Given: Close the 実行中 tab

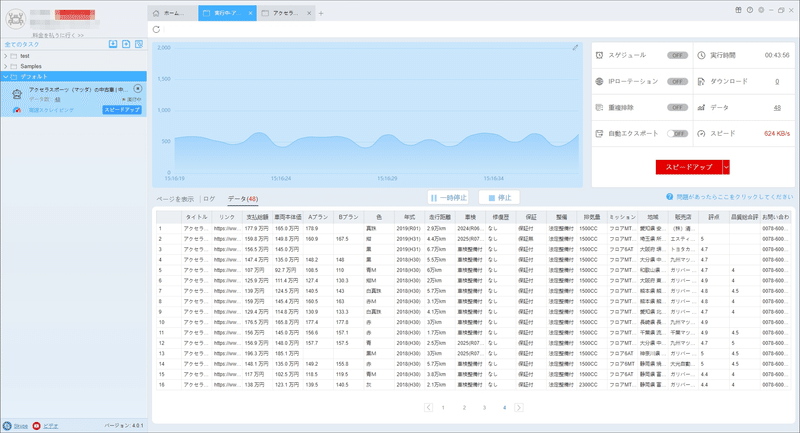Looking at the screenshot, I should pyautogui.click(x=251, y=13).
